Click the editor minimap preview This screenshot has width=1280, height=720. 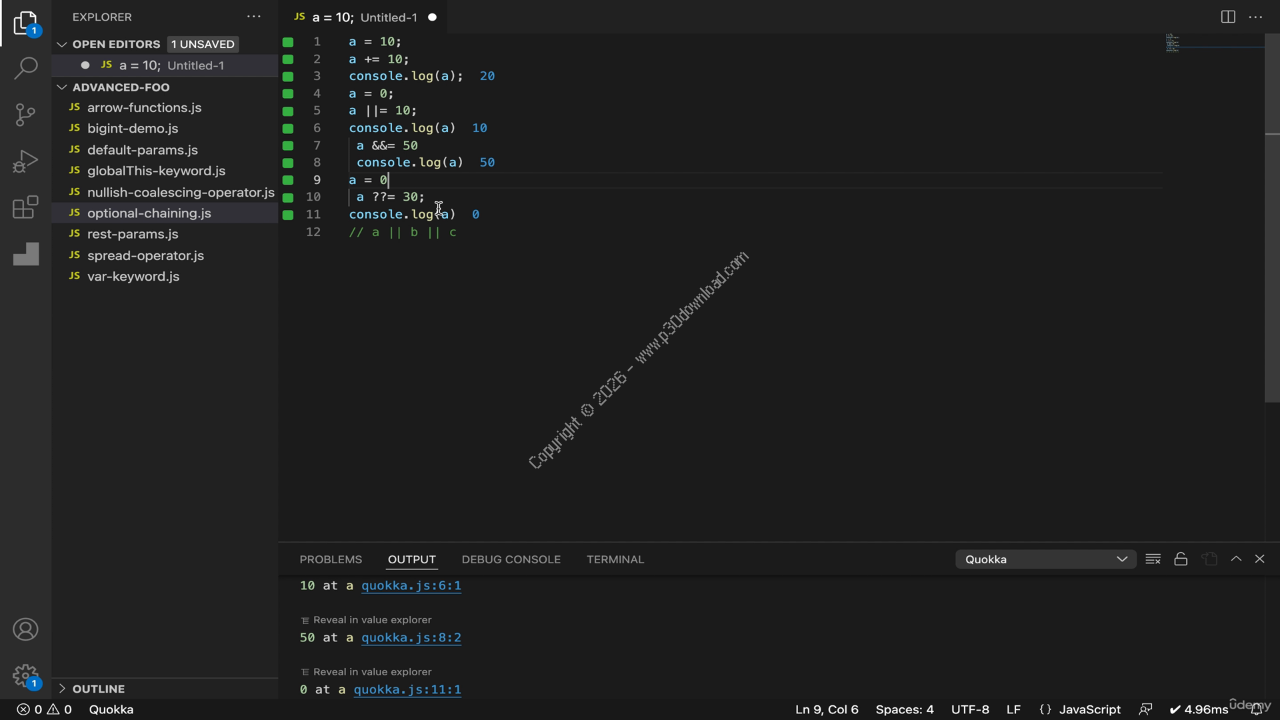pos(1173,43)
